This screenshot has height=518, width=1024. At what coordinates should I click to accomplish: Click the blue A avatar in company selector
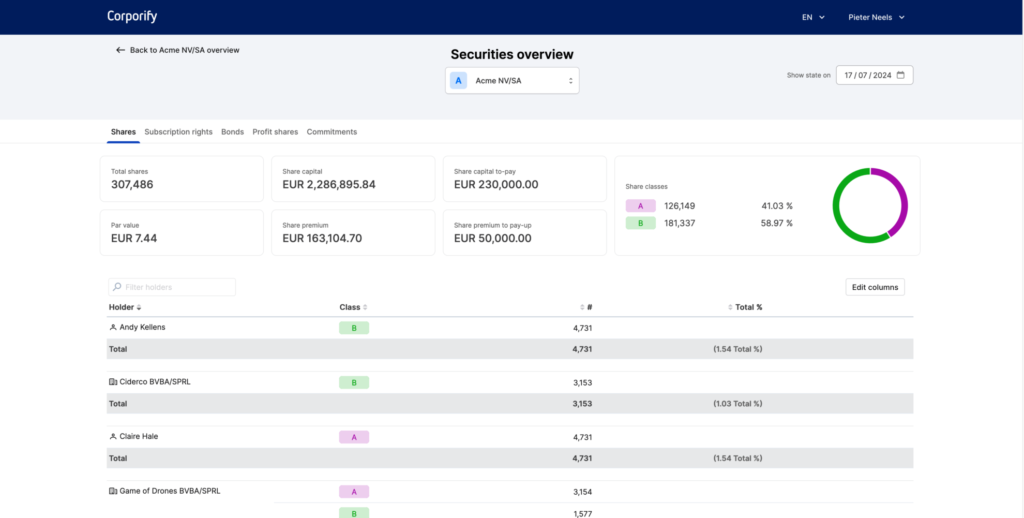click(458, 80)
